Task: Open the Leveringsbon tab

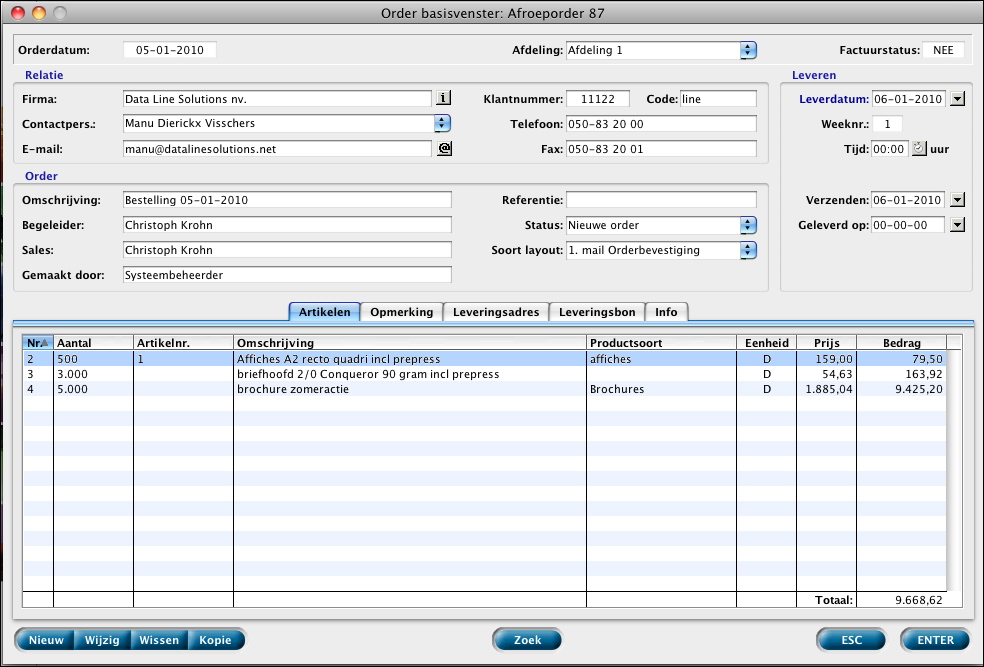Action: click(597, 312)
